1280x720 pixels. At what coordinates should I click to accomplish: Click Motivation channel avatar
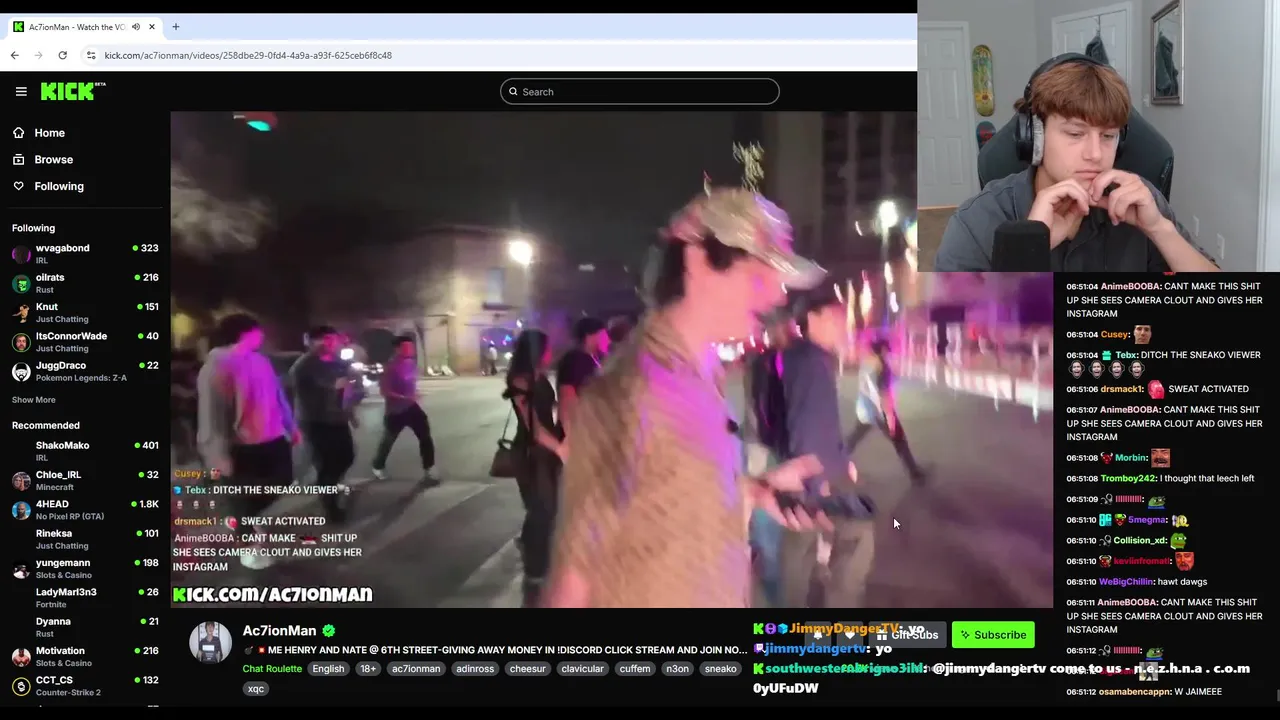click(21, 657)
